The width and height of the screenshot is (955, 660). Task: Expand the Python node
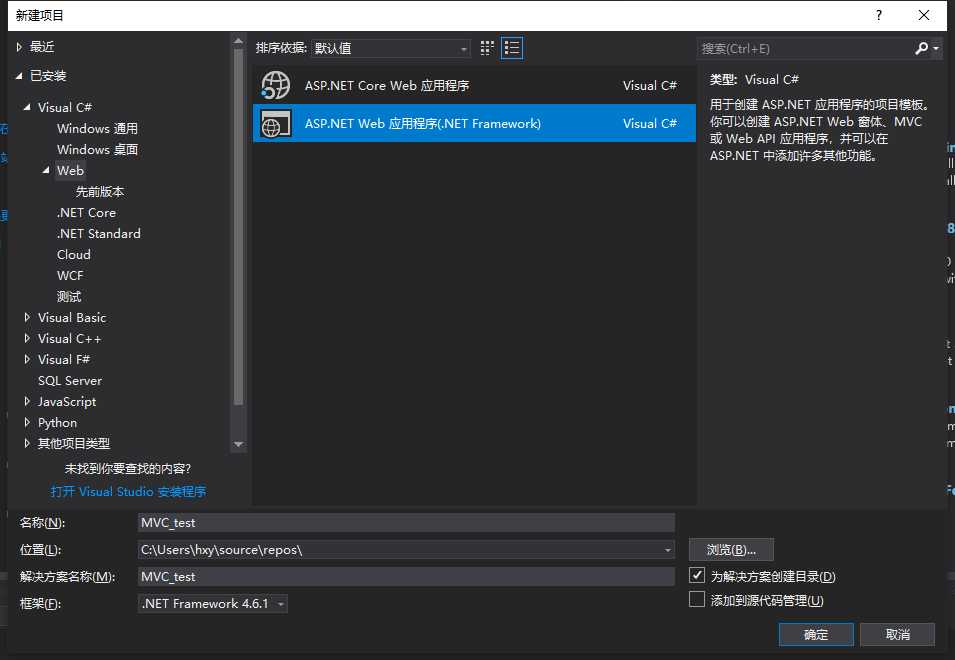27,423
